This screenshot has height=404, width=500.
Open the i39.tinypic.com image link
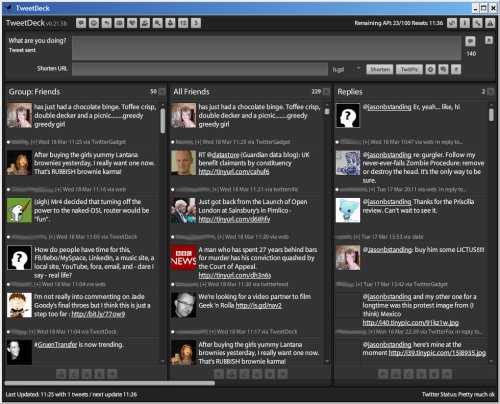tap(437, 353)
